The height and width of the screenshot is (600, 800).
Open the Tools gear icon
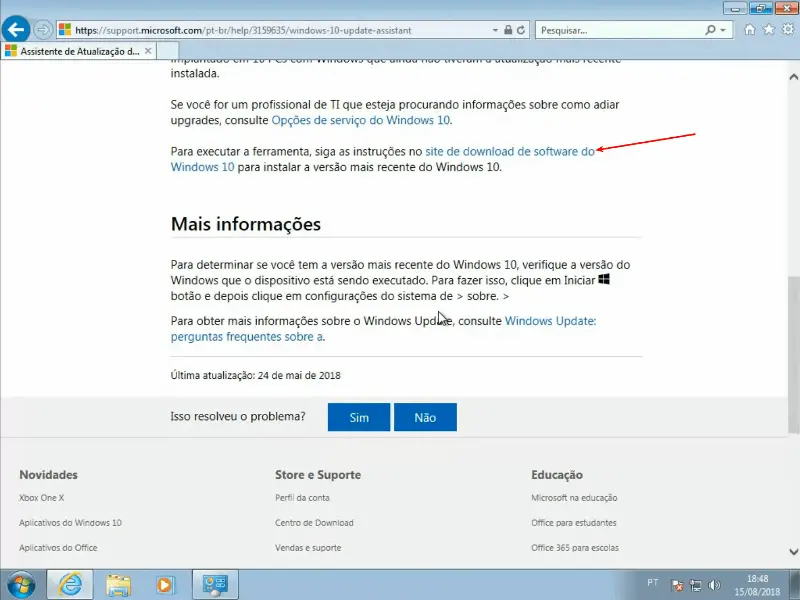788,29
